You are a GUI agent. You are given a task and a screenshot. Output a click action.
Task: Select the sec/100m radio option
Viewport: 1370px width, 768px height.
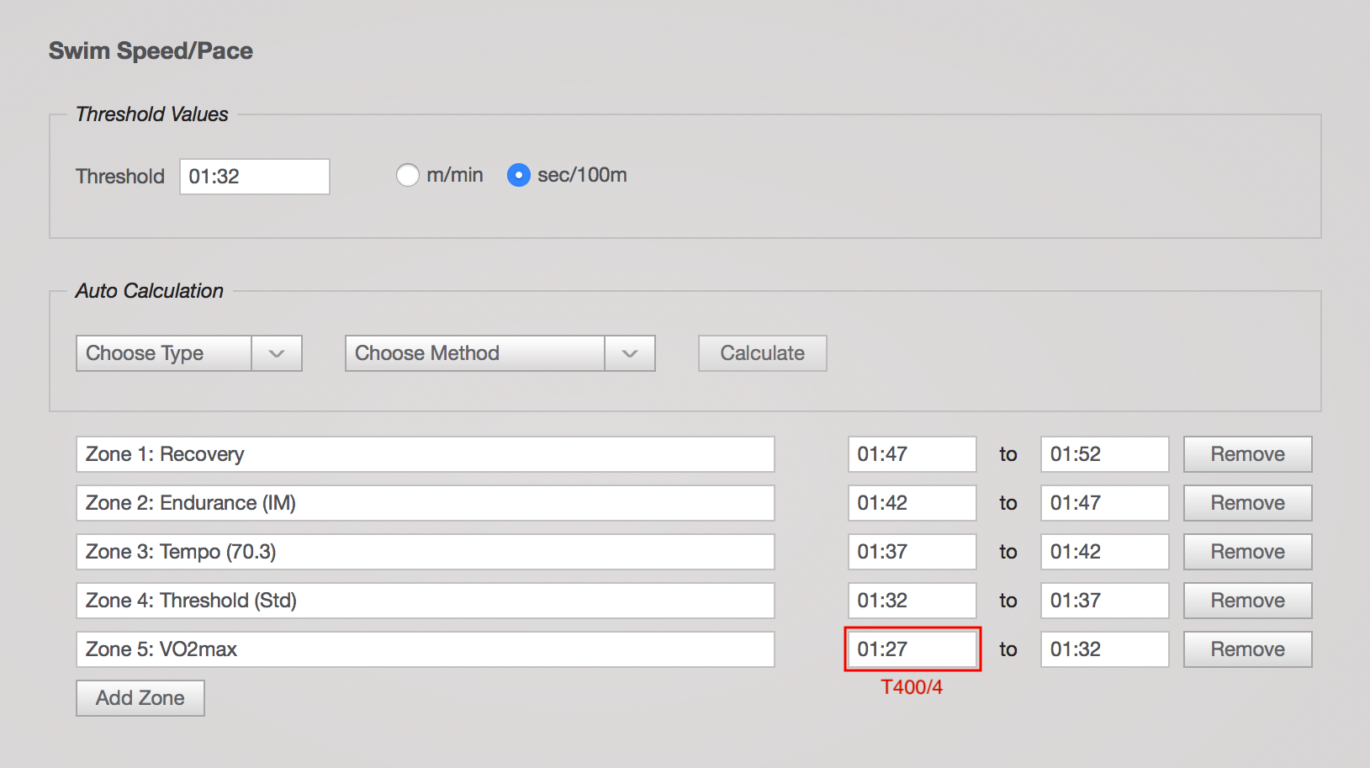point(518,176)
